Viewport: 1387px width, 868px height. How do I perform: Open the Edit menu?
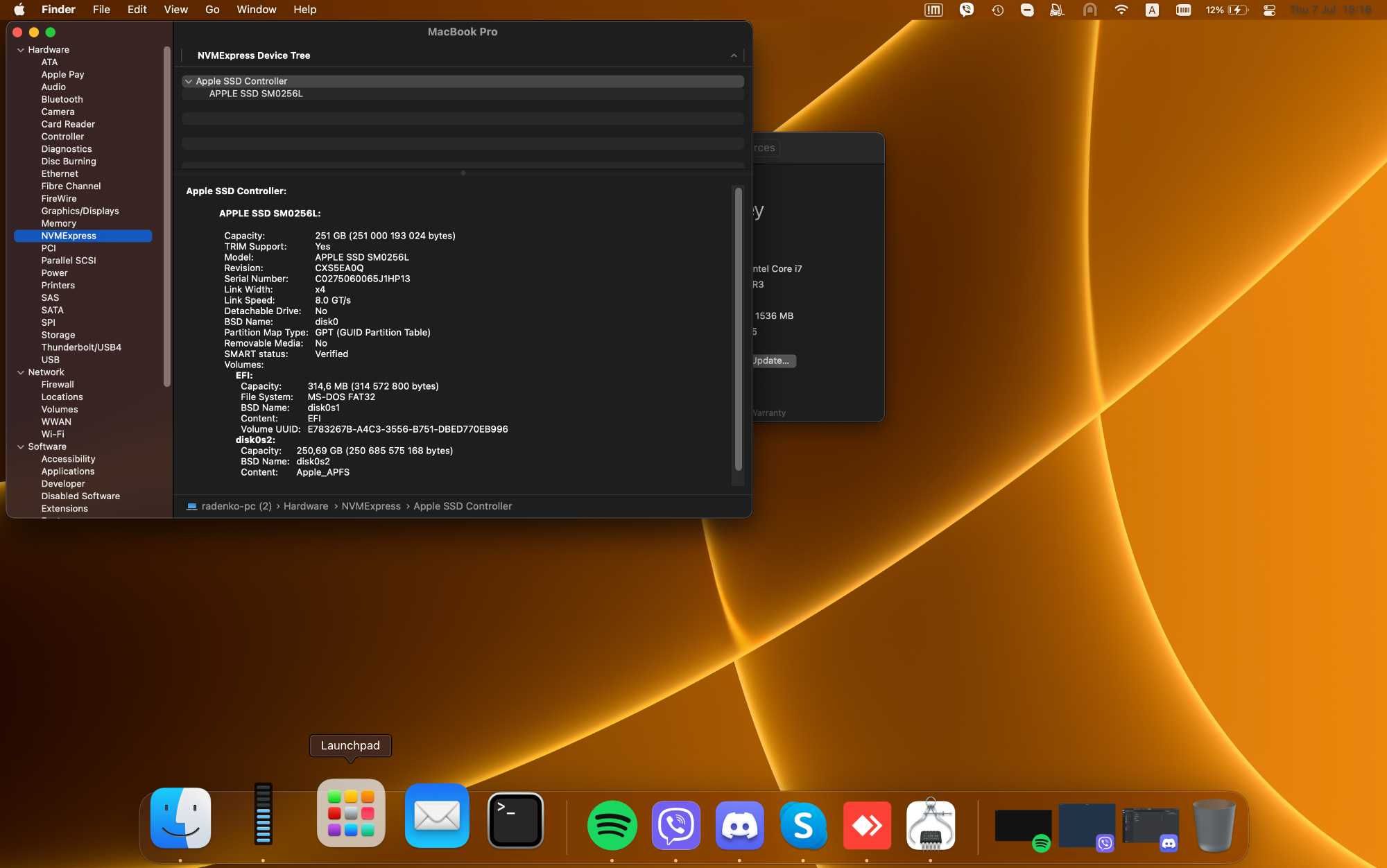tap(137, 10)
